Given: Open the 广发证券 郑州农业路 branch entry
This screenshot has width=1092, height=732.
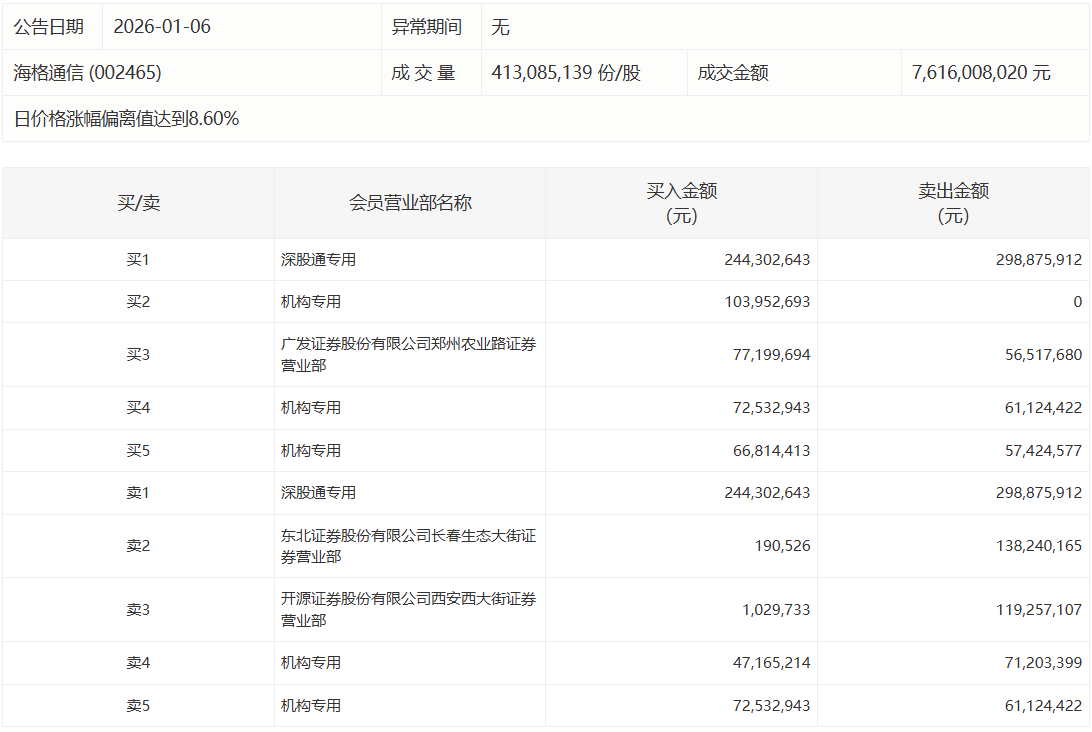Looking at the screenshot, I should [408, 355].
